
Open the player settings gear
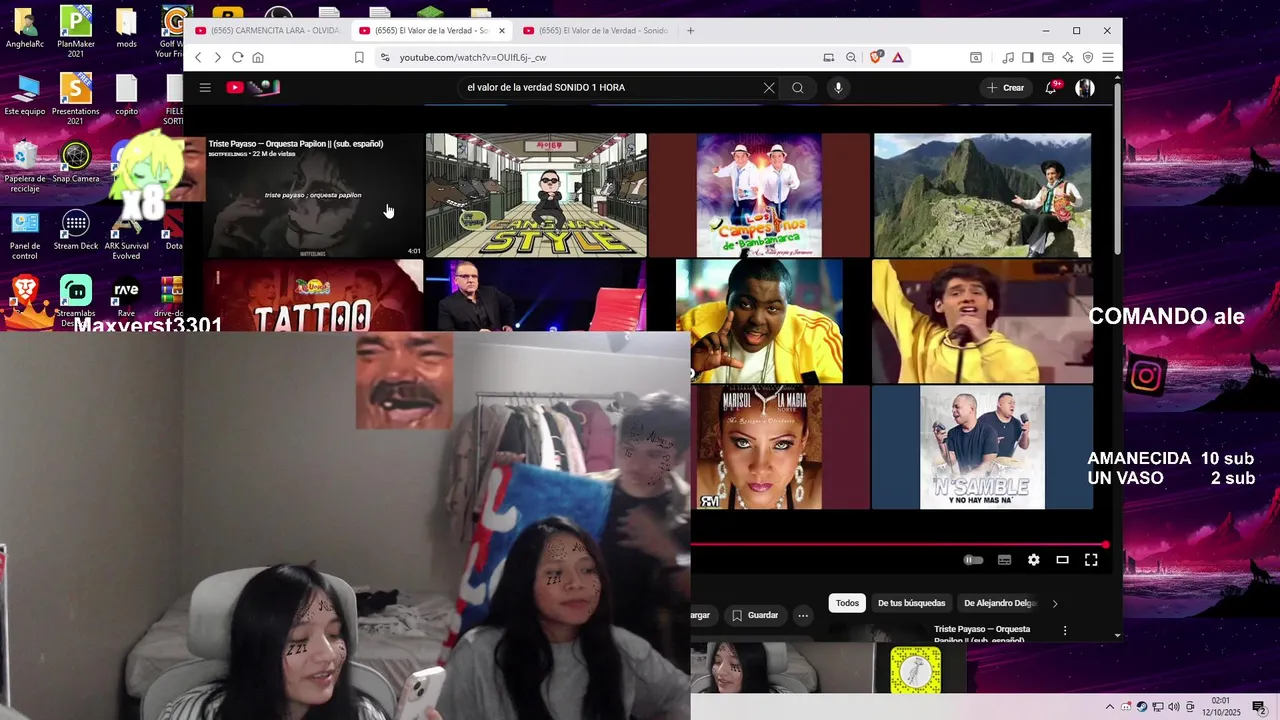point(1034,560)
